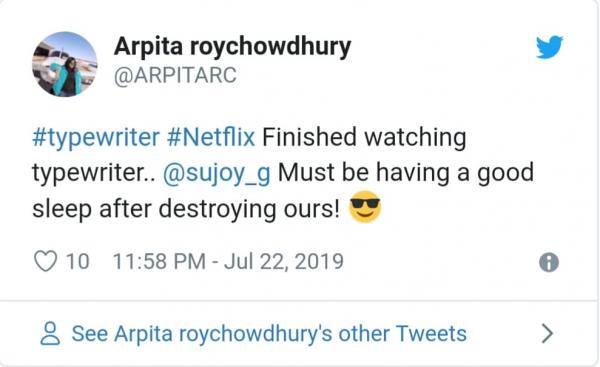Click the plain word "typewriter.." in the tweet
This screenshot has height=367, width=600.
pyautogui.click(x=94, y=173)
